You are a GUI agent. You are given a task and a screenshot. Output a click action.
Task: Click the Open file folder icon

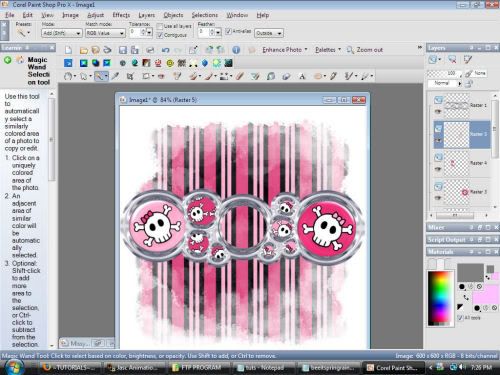coord(84,50)
